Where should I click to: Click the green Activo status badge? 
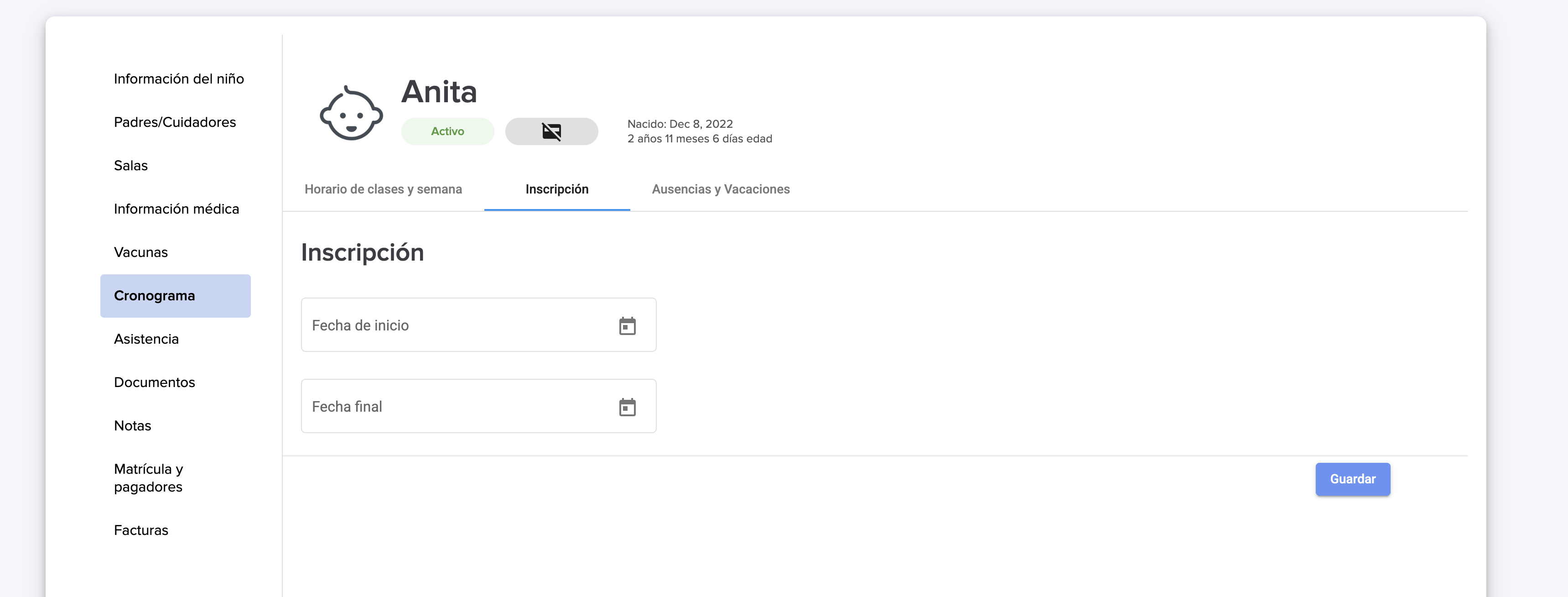pos(447,131)
